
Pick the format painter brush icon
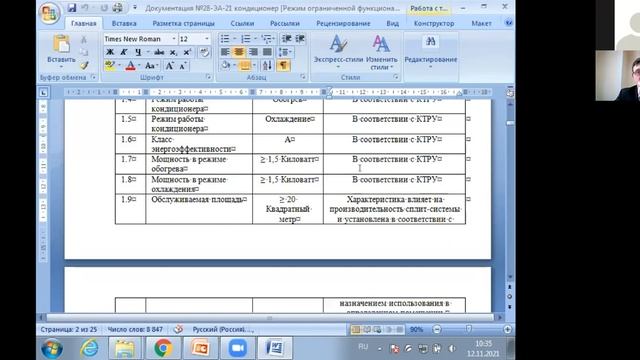click(84, 65)
